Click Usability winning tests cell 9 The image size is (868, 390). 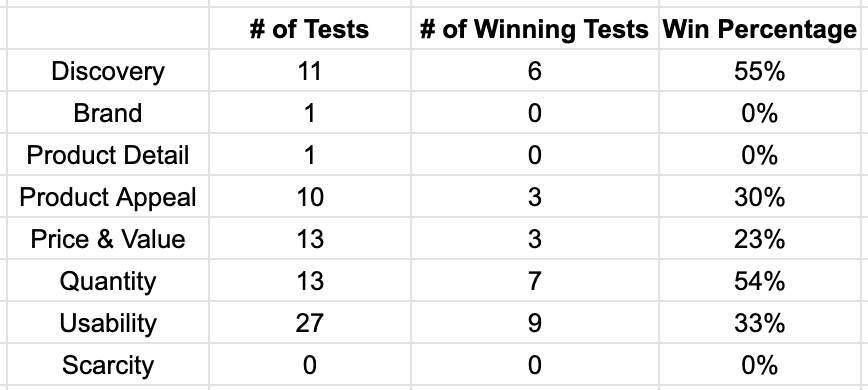pyautogui.click(x=535, y=323)
